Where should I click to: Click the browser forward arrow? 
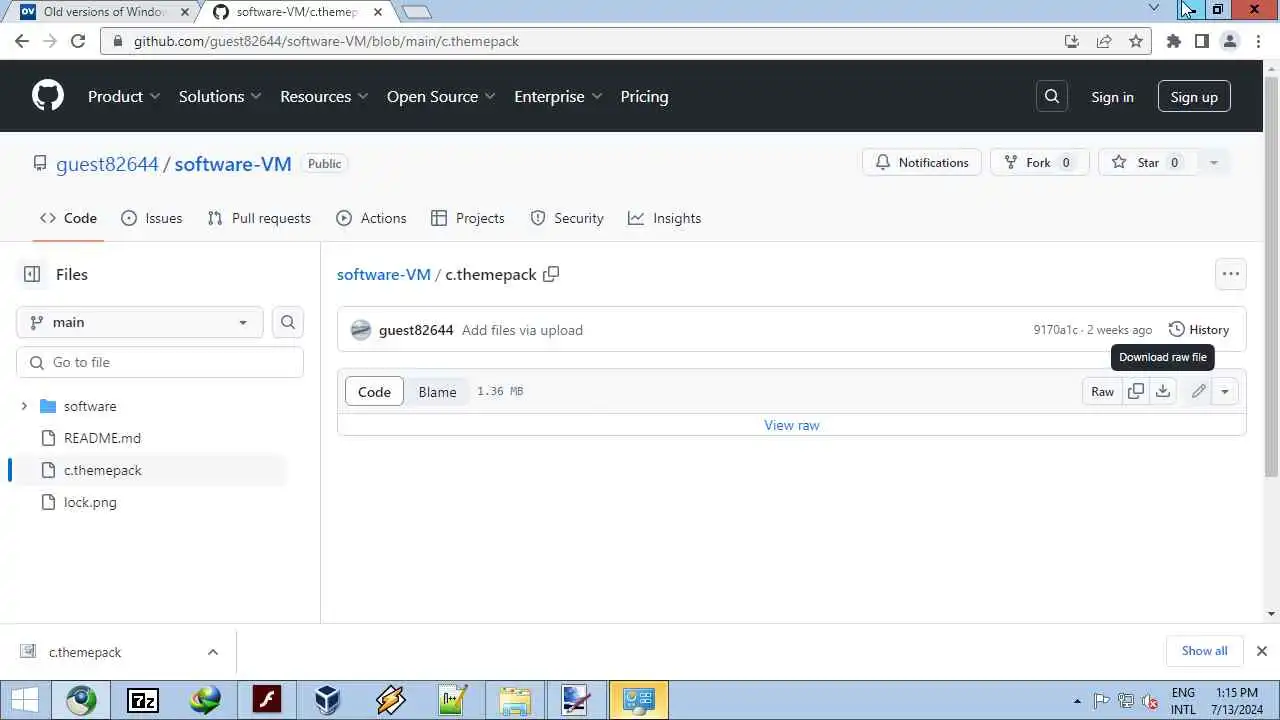(x=50, y=41)
